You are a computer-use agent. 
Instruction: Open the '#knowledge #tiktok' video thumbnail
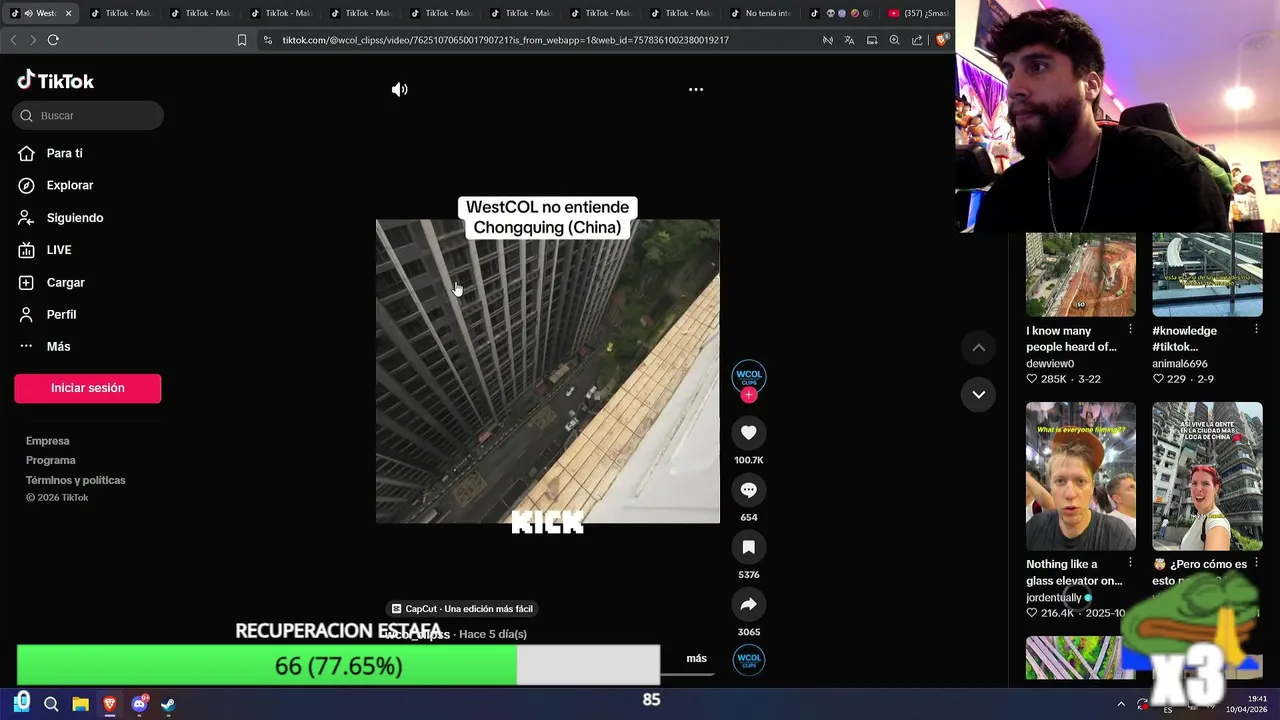(1207, 274)
